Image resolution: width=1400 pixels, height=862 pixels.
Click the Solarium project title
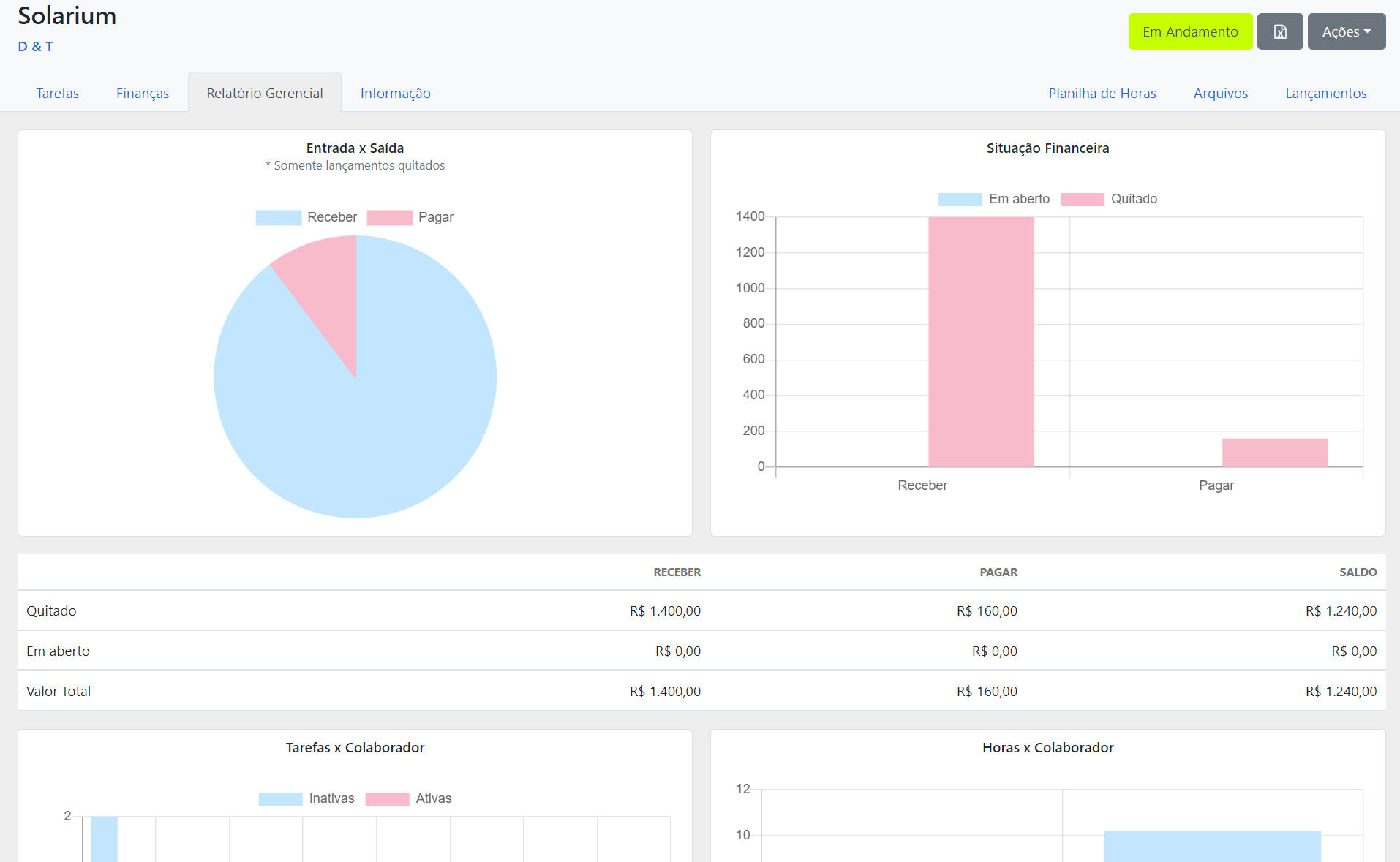[x=67, y=15]
